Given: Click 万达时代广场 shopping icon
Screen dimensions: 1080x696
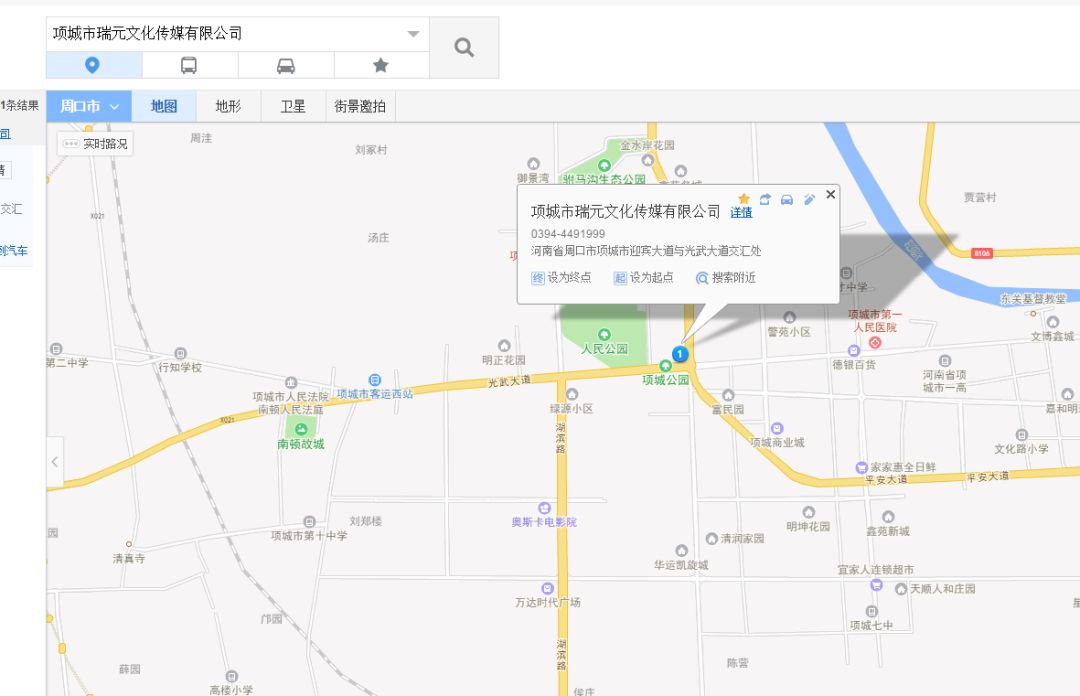Looking at the screenshot, I should [x=548, y=588].
